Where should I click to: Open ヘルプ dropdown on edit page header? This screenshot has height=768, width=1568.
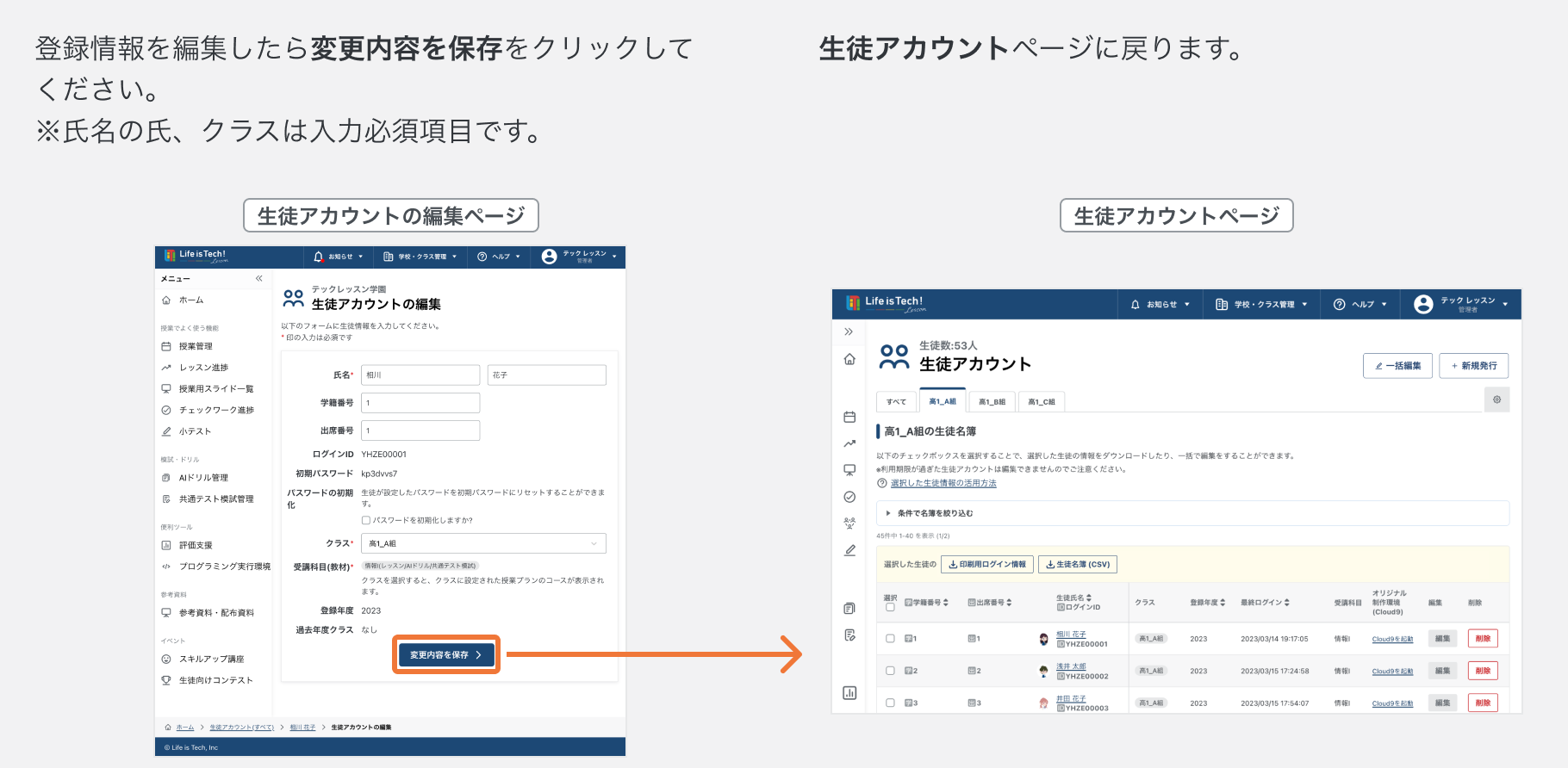coord(499,257)
